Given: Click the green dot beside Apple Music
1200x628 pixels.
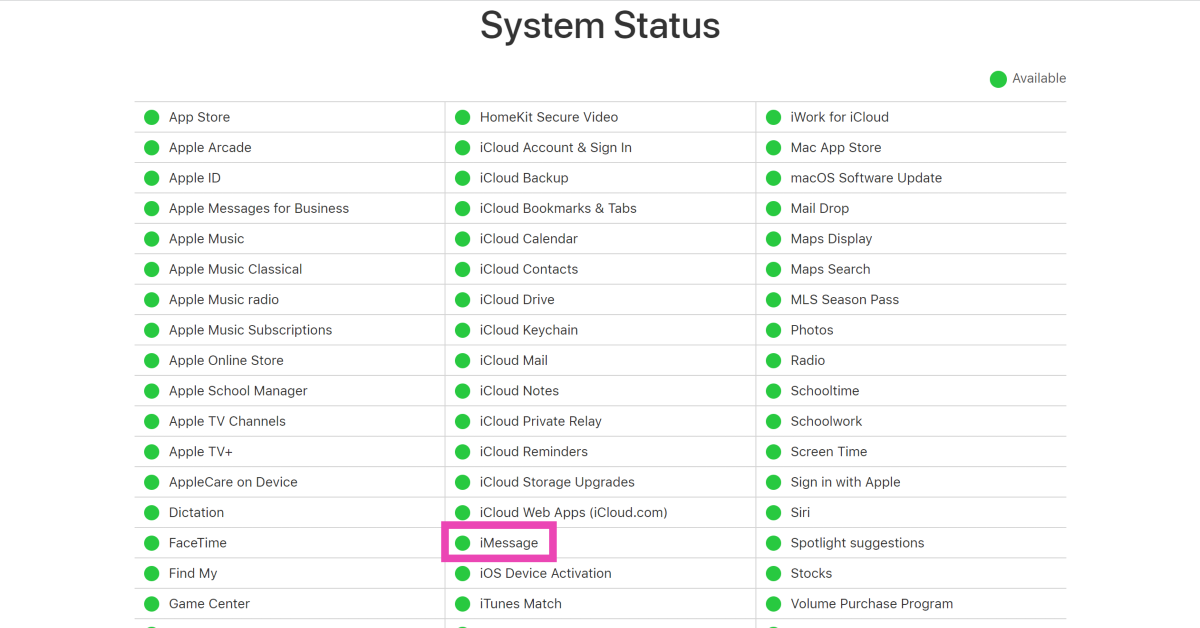Looking at the screenshot, I should point(151,239).
